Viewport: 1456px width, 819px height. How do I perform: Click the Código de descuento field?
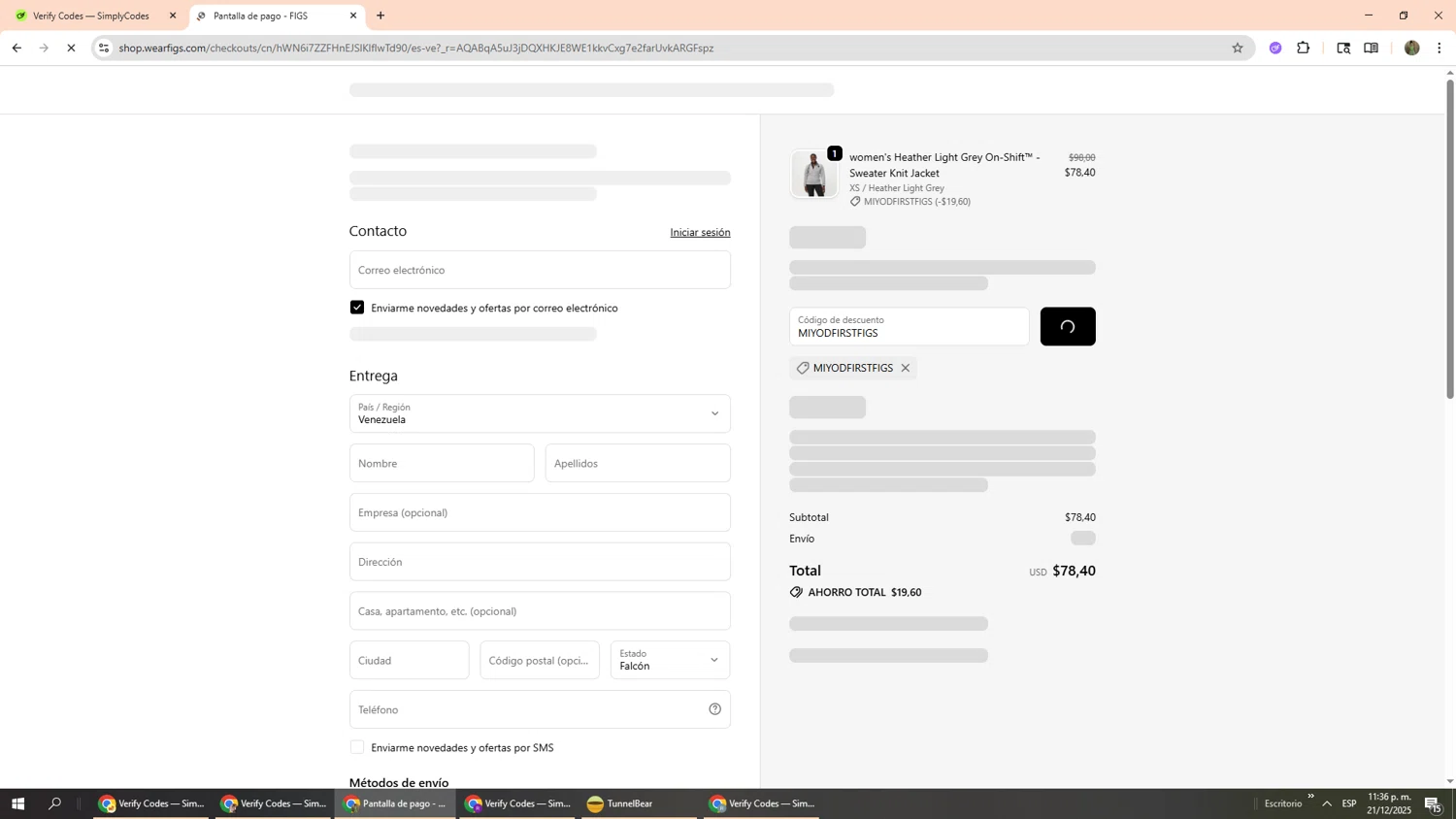coord(909,327)
